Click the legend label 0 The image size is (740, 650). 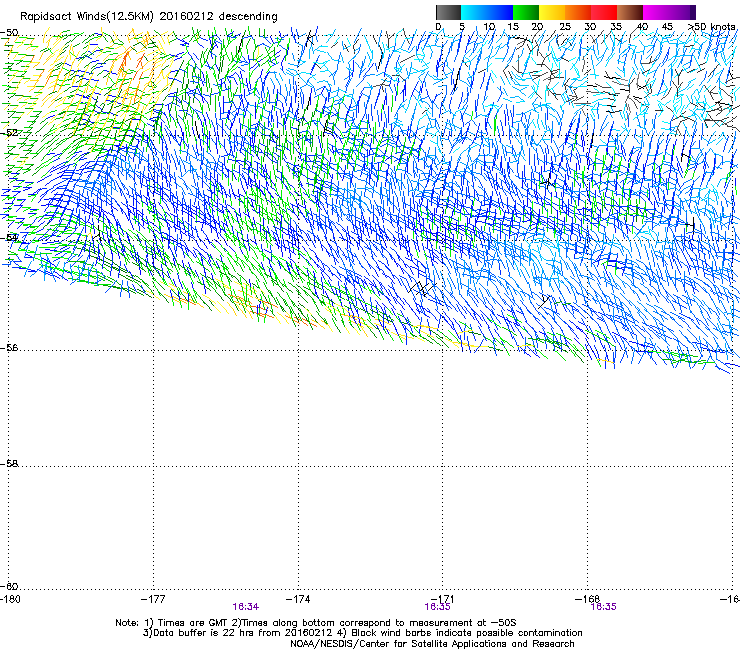click(438, 27)
